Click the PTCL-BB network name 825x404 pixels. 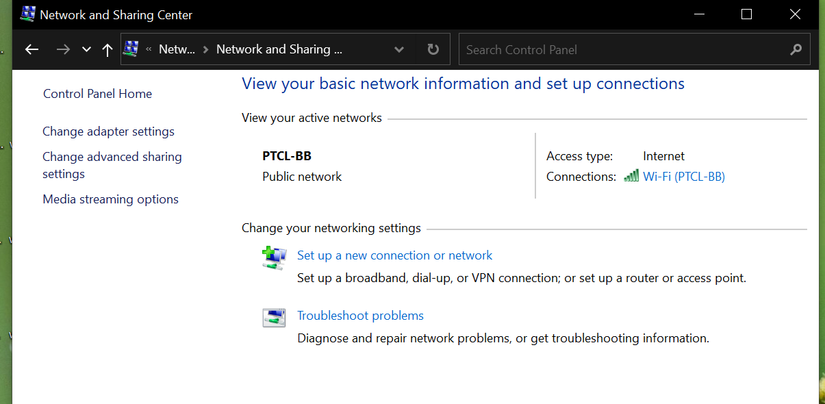point(287,156)
